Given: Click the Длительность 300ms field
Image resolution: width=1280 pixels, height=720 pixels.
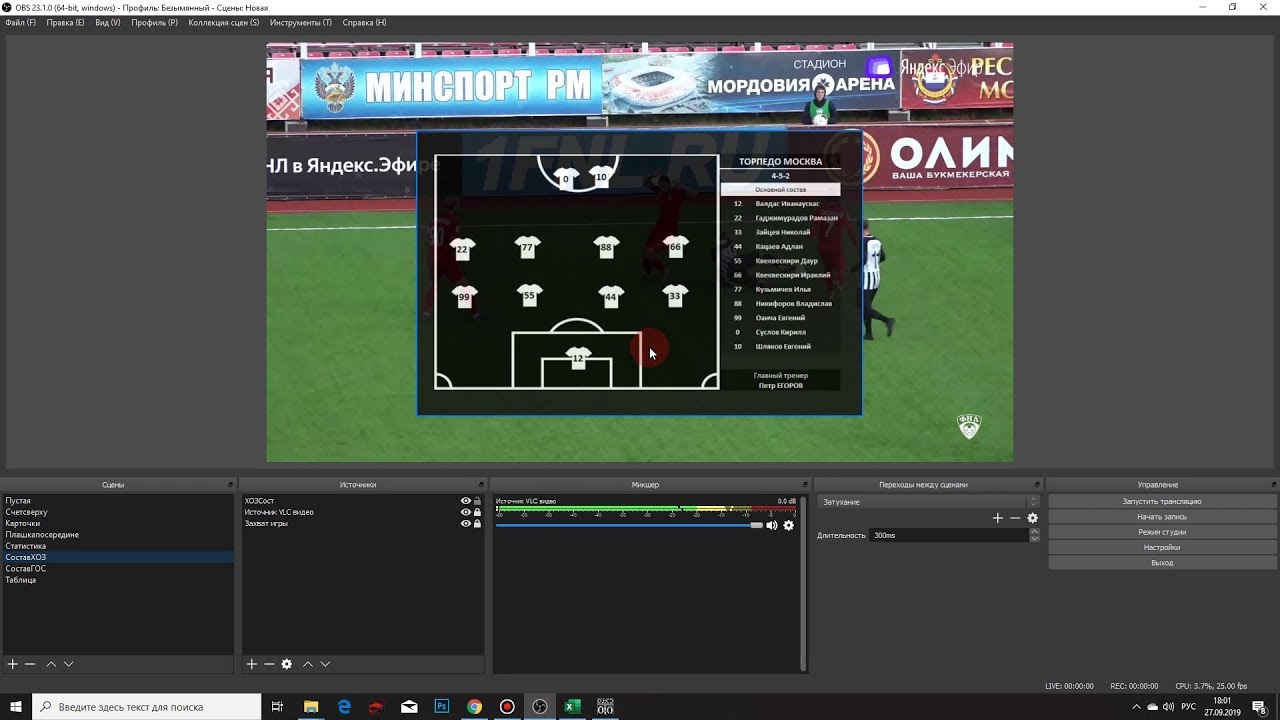Looking at the screenshot, I should (948, 535).
